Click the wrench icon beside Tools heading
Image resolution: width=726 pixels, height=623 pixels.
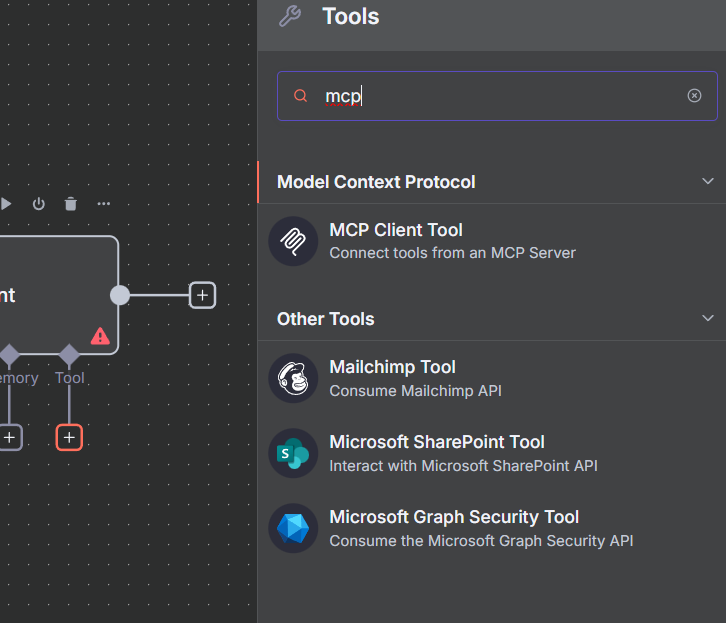[290, 16]
